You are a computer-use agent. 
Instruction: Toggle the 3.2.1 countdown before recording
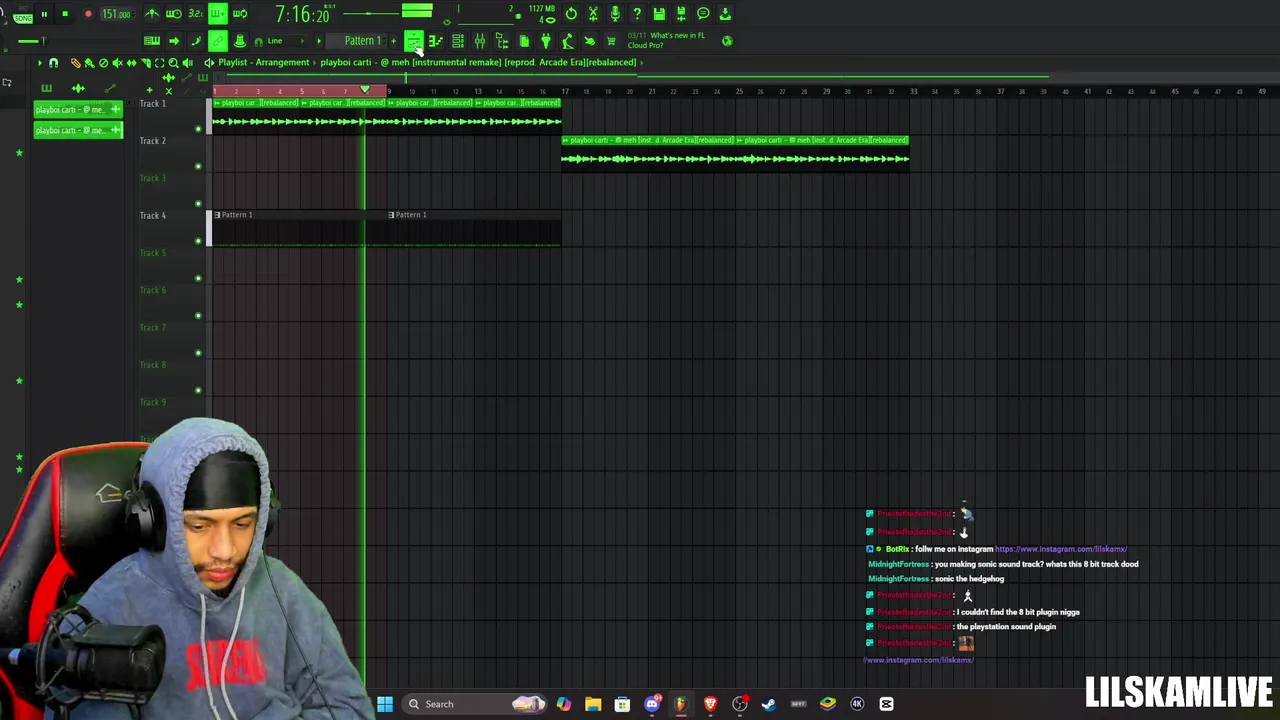196,14
